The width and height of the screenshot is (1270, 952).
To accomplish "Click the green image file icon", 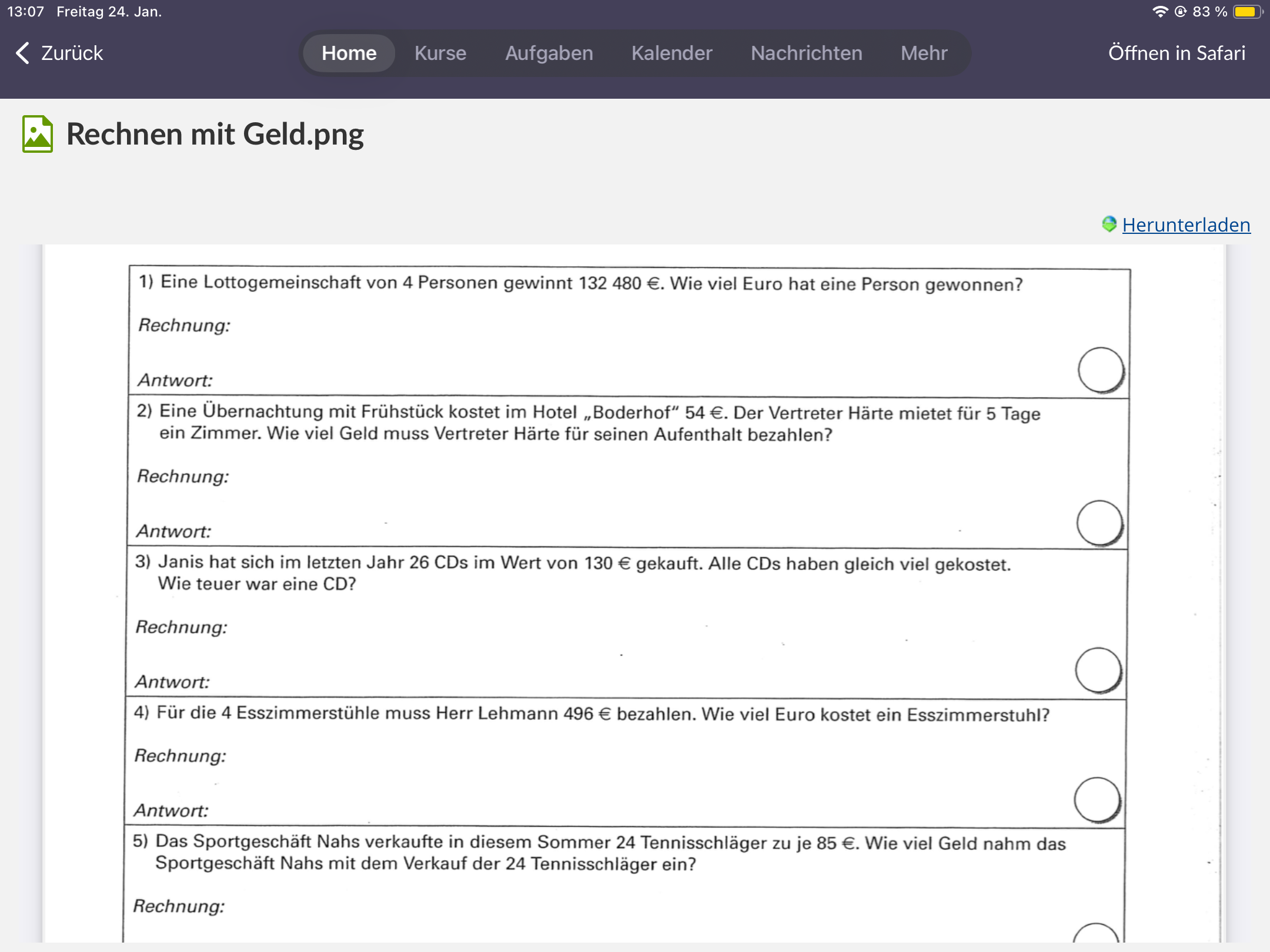I will tap(38, 134).
